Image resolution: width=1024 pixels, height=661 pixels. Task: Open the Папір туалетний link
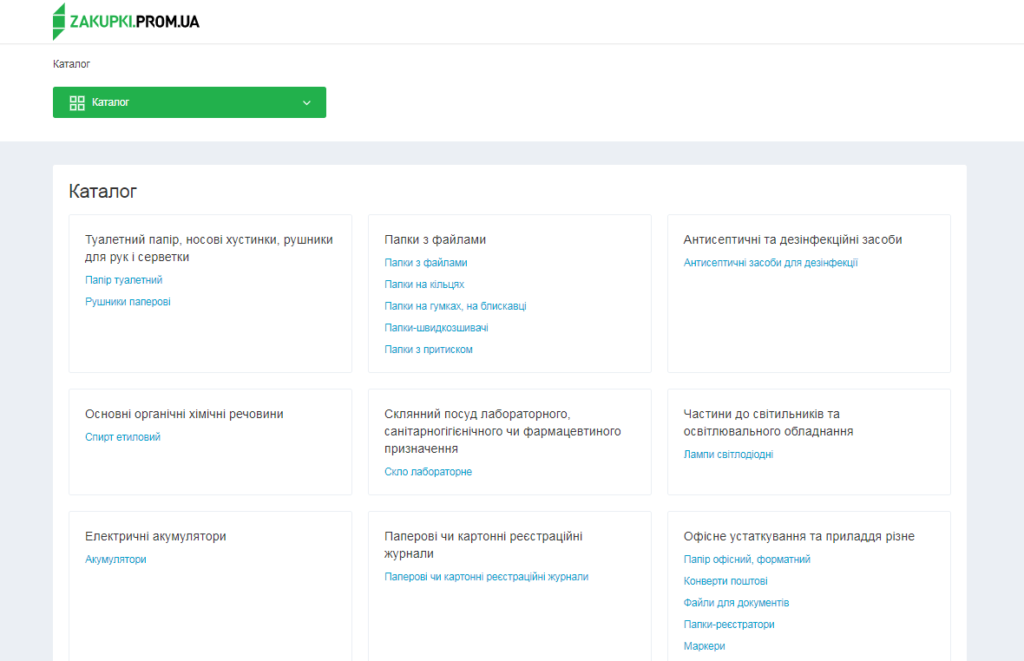pos(124,280)
